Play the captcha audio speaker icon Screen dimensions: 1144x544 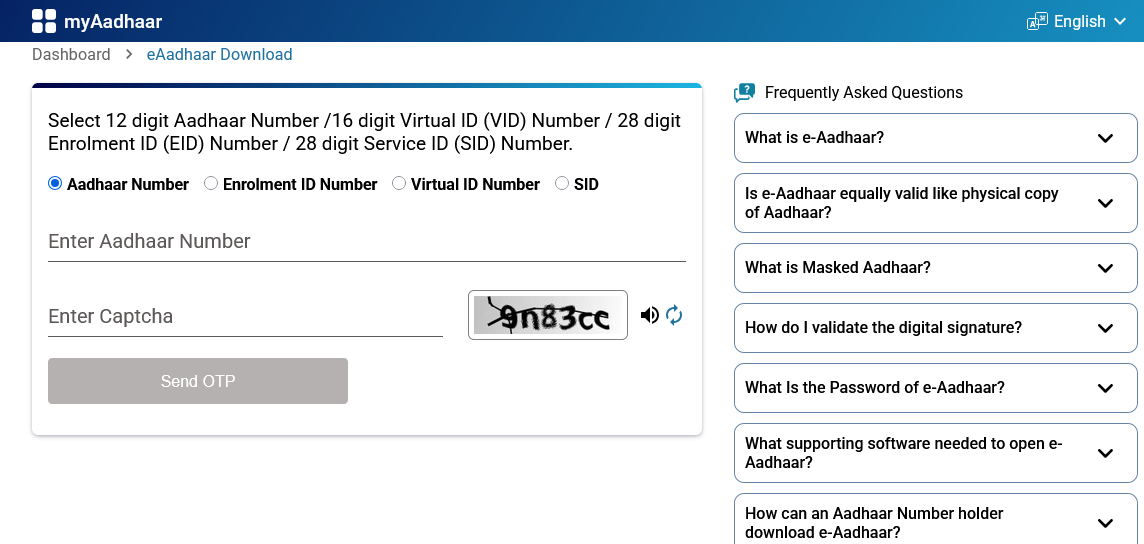pyautogui.click(x=650, y=316)
